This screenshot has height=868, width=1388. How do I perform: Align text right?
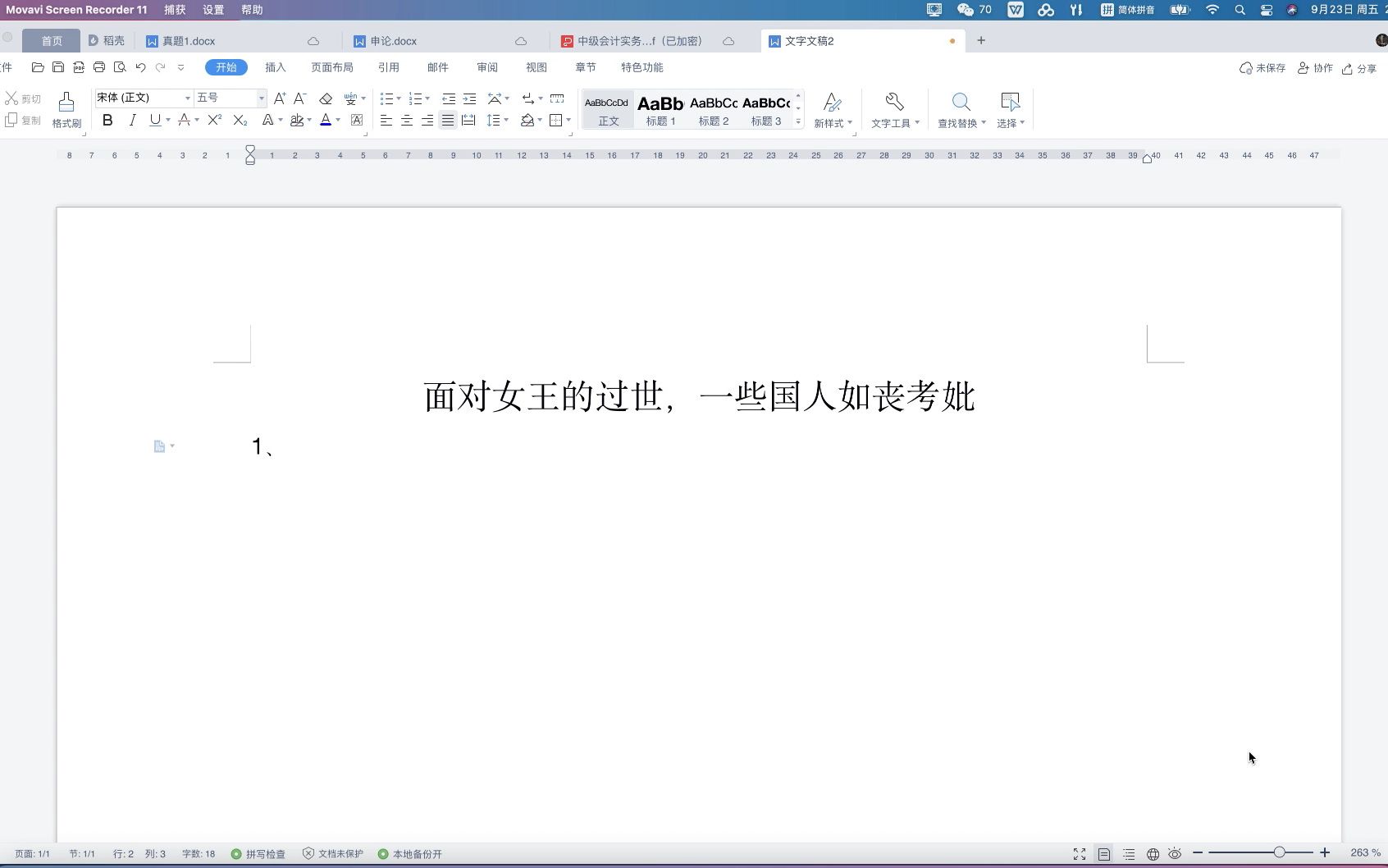coord(427,121)
